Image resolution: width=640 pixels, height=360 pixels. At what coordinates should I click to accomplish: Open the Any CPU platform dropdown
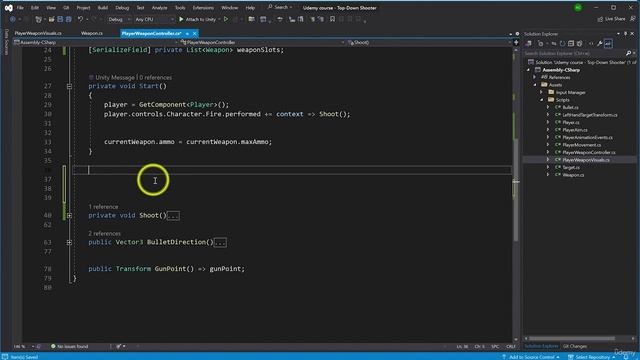coord(154,19)
